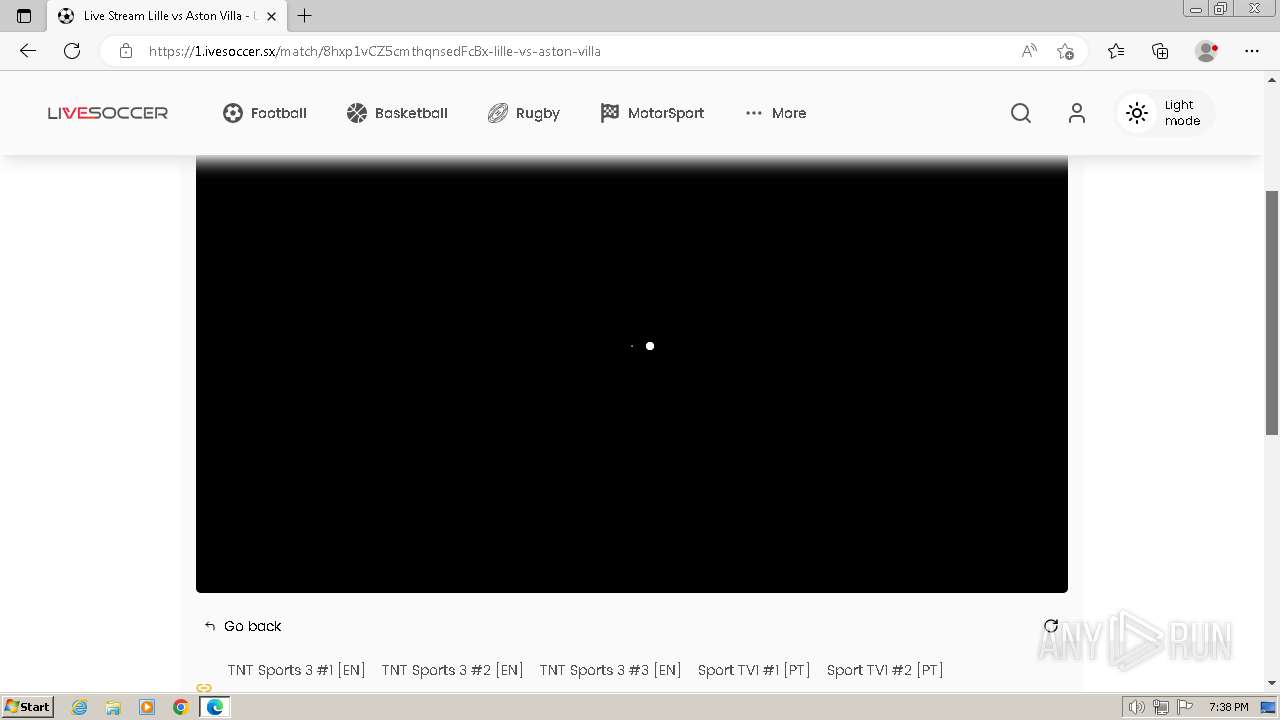Open Windows Media Player from taskbar
This screenshot has width=1280, height=720.
pos(147,707)
